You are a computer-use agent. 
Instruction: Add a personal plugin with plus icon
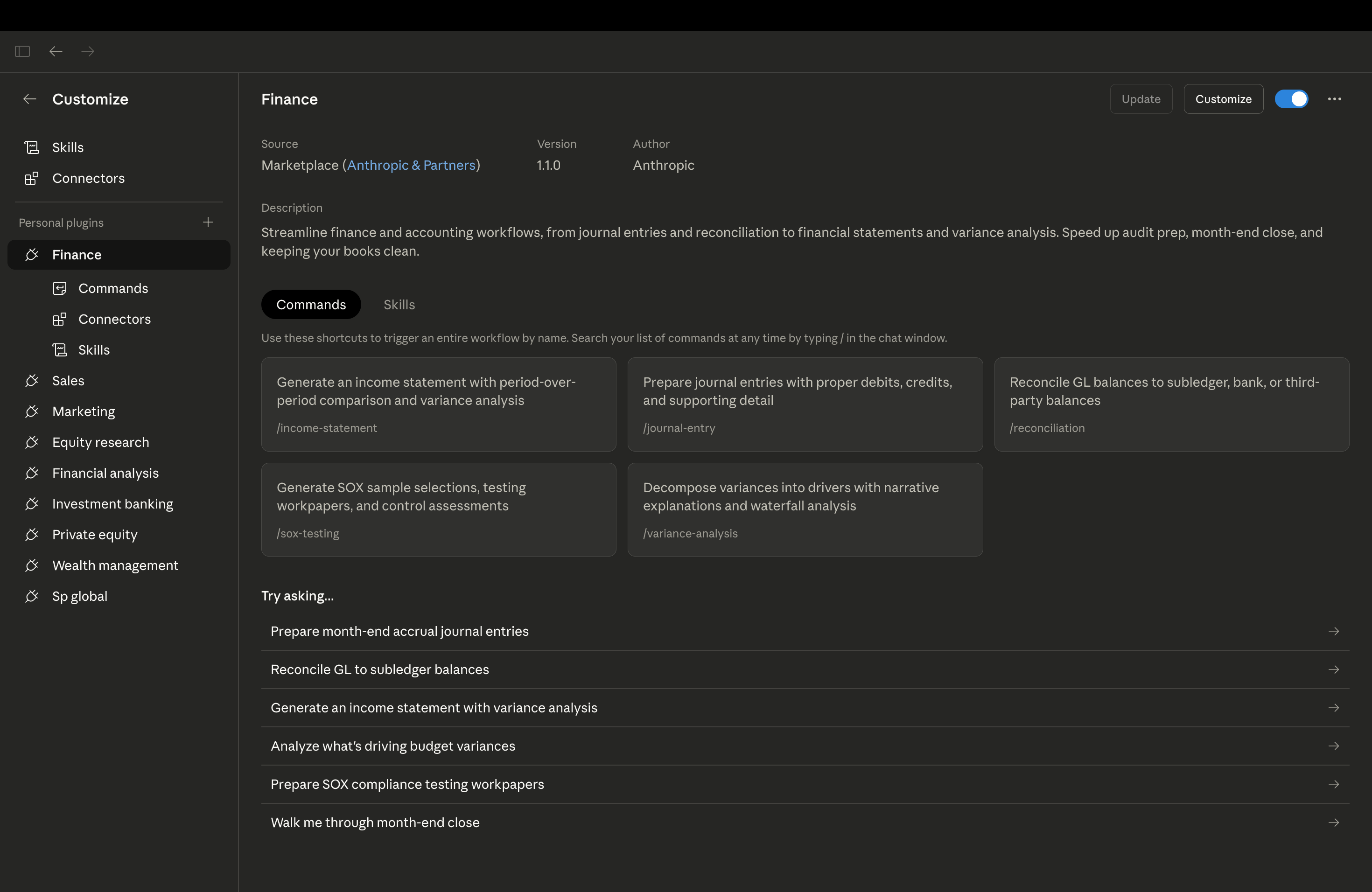[x=208, y=223]
